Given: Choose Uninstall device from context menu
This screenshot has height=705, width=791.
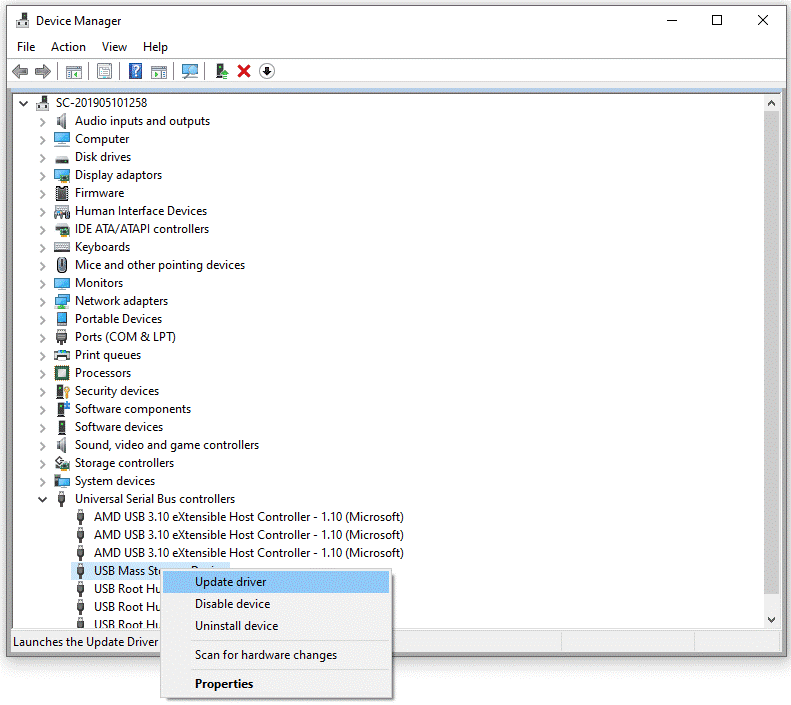Looking at the screenshot, I should click(236, 626).
